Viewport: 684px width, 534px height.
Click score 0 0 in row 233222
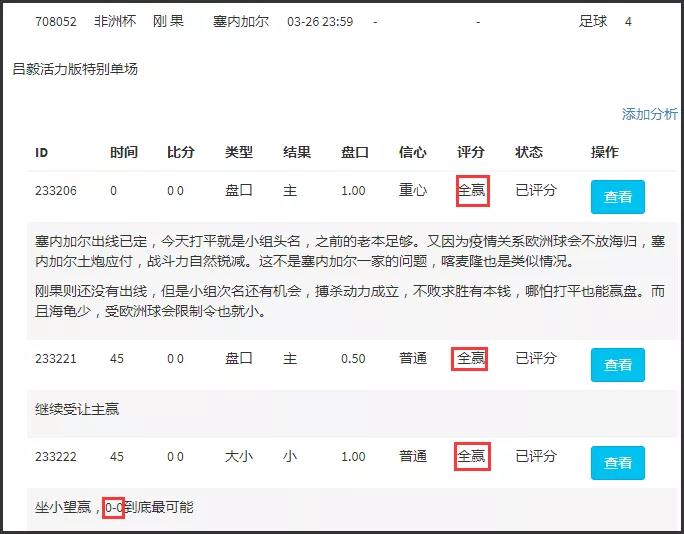click(175, 457)
